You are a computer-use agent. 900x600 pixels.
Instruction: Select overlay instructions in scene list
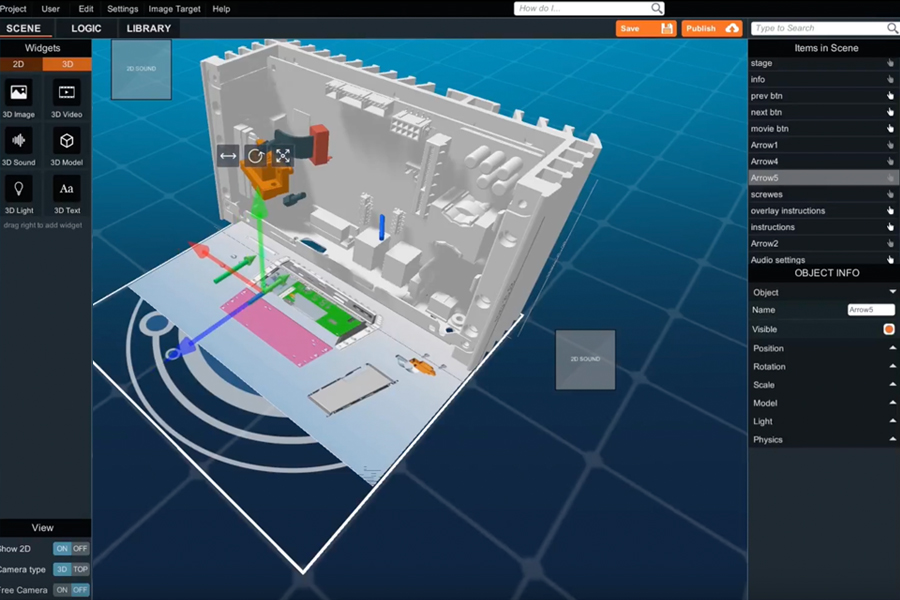tap(824, 211)
